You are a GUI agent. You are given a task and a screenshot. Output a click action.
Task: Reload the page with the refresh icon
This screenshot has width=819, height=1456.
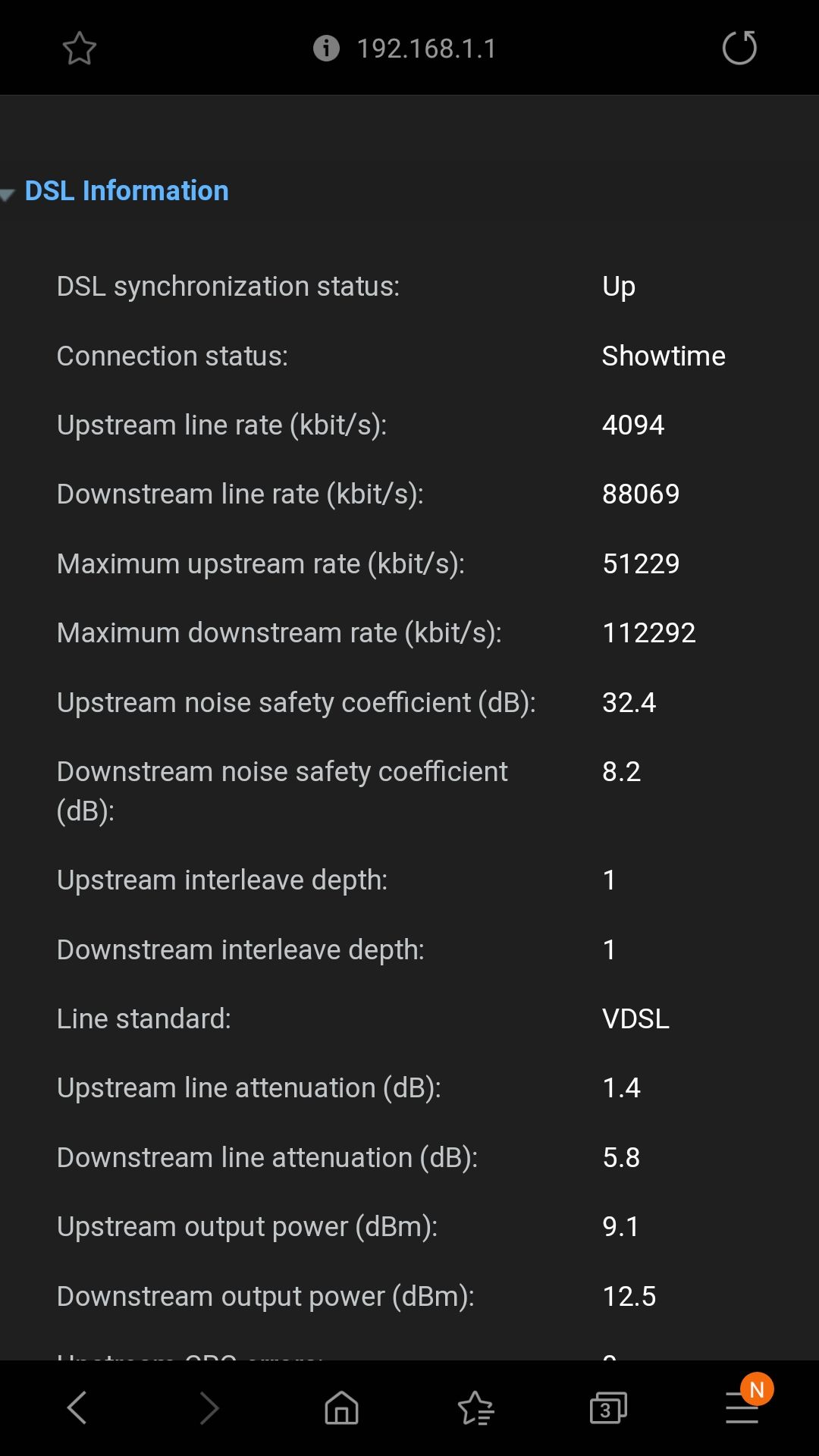click(739, 49)
